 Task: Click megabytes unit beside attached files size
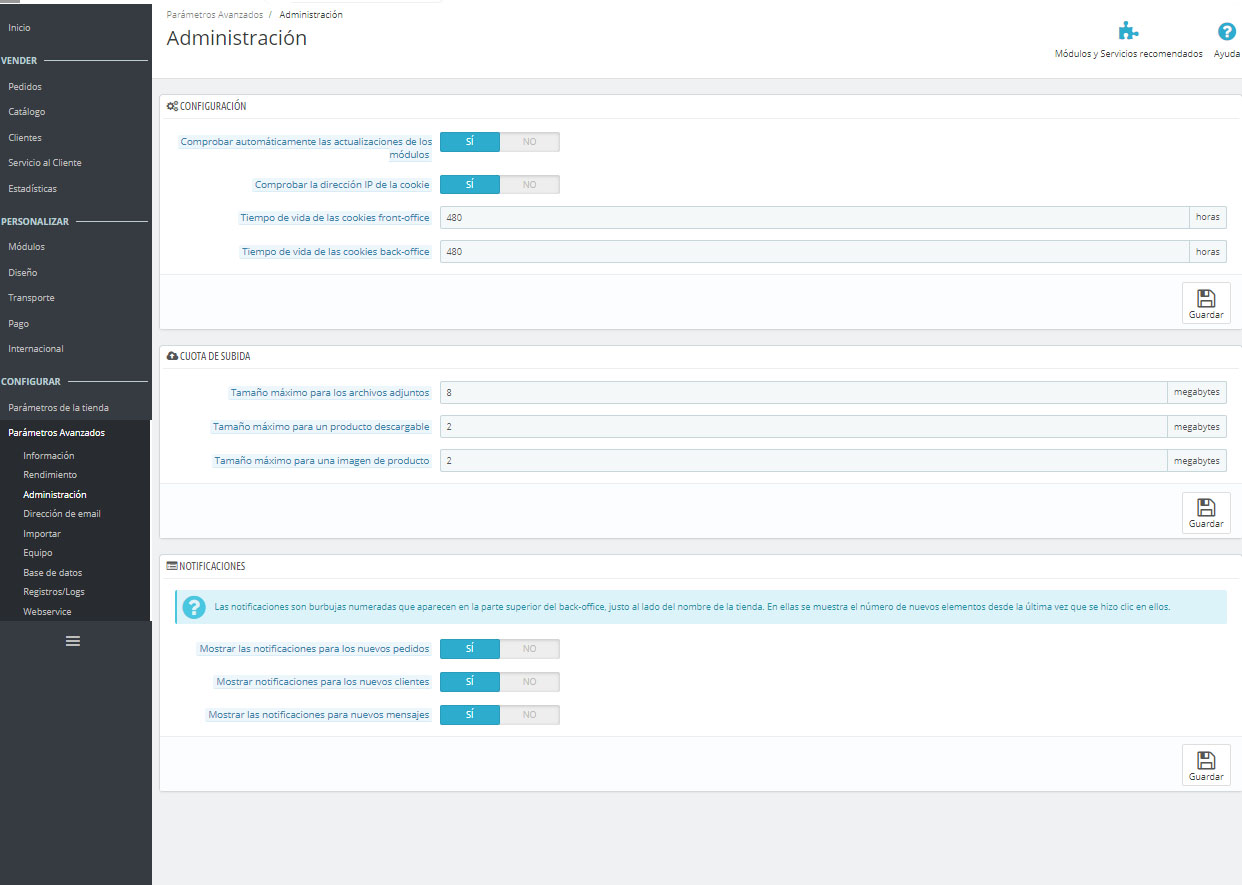1197,393
